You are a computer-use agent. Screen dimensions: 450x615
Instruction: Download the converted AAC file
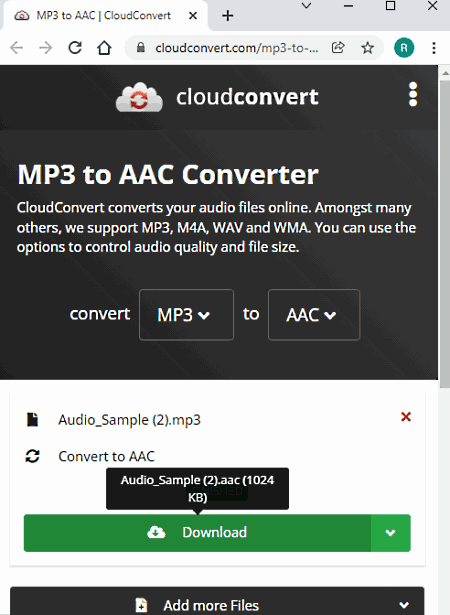click(x=197, y=533)
